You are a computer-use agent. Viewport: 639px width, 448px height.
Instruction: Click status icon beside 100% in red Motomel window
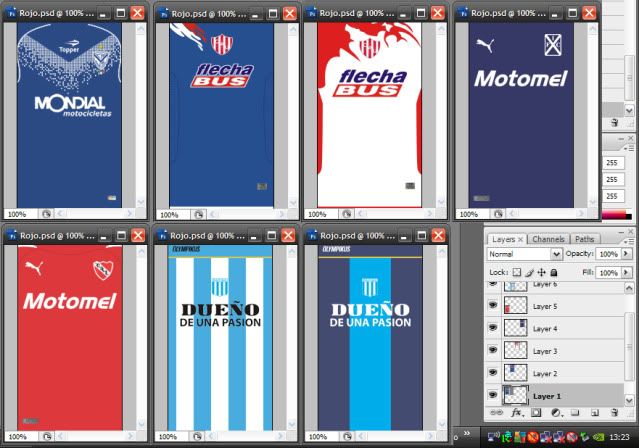tap(47, 436)
